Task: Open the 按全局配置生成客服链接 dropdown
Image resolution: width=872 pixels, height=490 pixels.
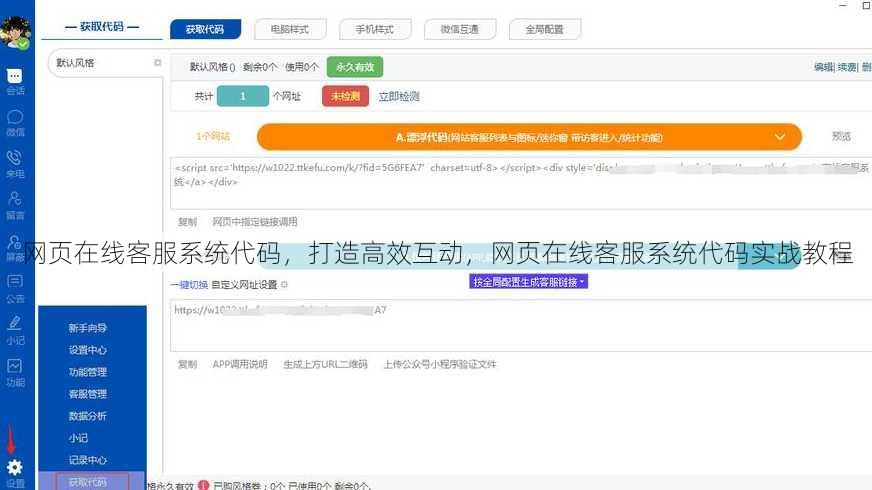Action: pyautogui.click(x=528, y=282)
